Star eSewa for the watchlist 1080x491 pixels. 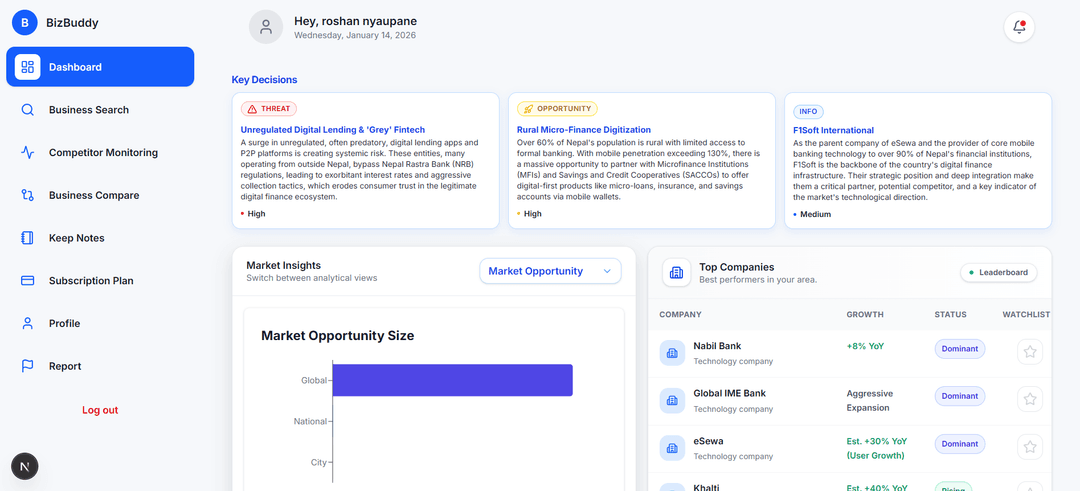tap(1030, 447)
